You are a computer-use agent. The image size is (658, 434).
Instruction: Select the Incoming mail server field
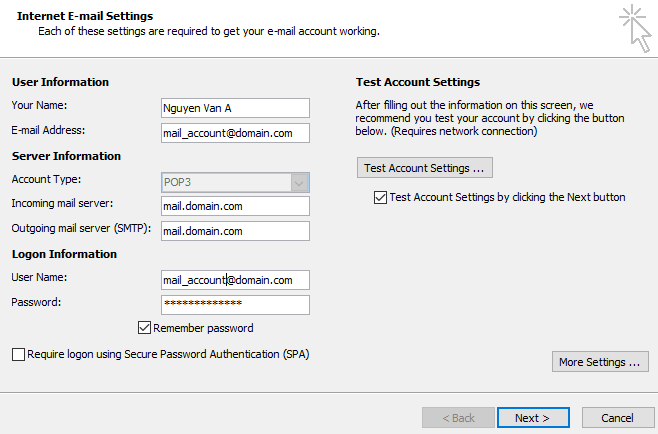tap(235, 206)
